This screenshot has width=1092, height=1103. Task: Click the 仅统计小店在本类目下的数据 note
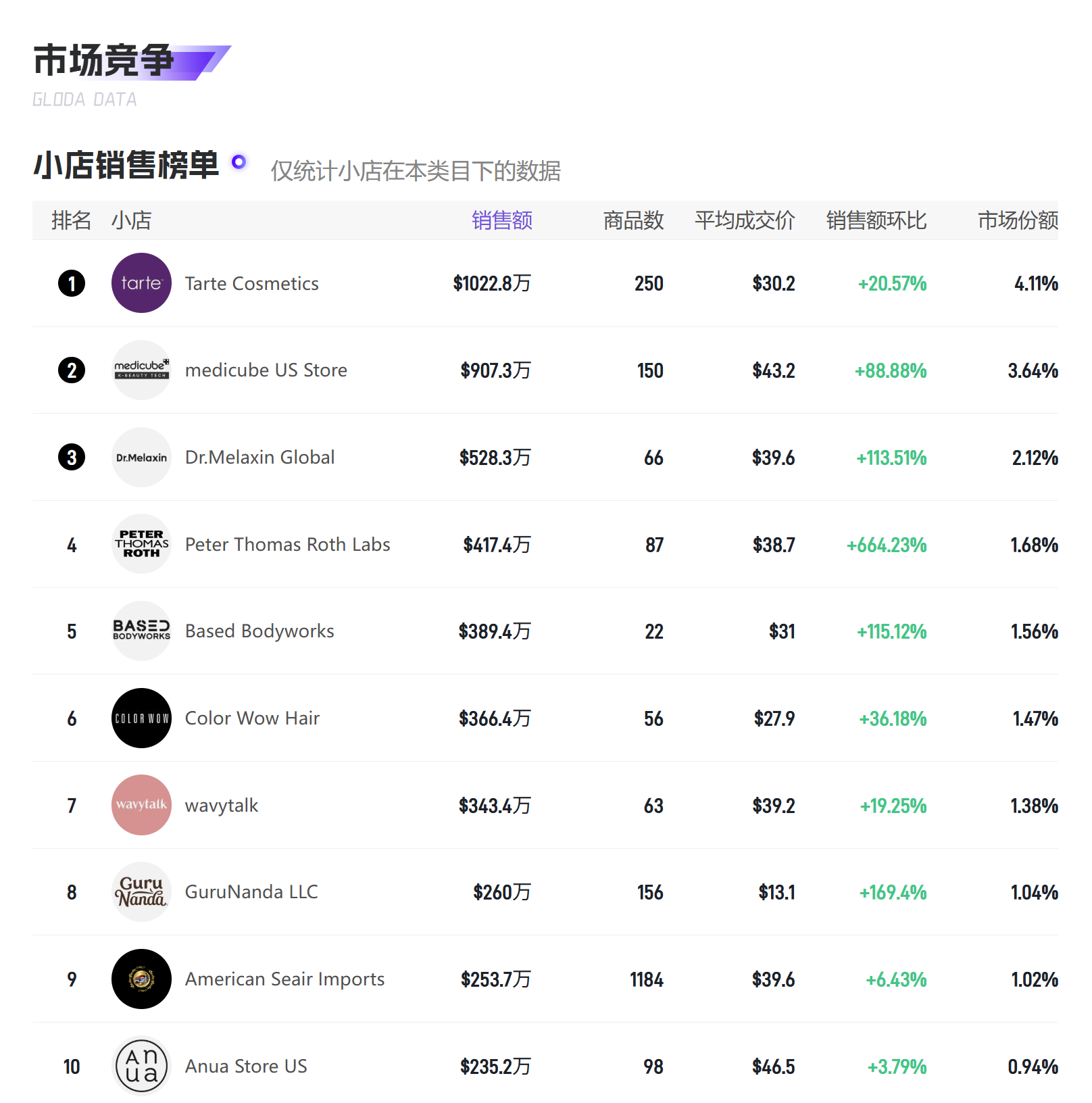click(416, 171)
